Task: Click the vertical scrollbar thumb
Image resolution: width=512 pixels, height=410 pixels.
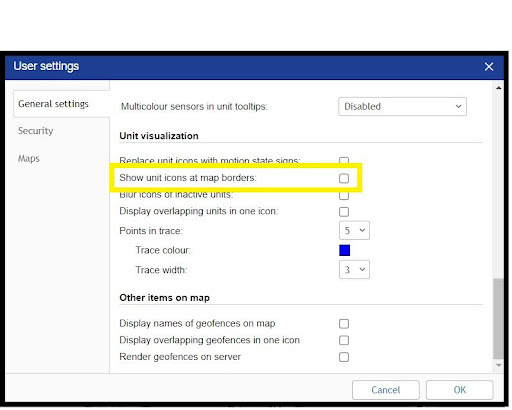Action: coord(498,319)
